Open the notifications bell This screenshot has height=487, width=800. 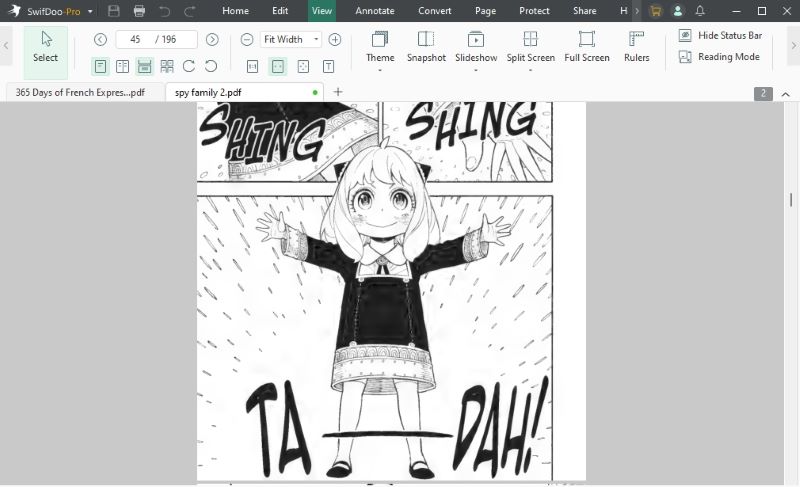tap(700, 11)
